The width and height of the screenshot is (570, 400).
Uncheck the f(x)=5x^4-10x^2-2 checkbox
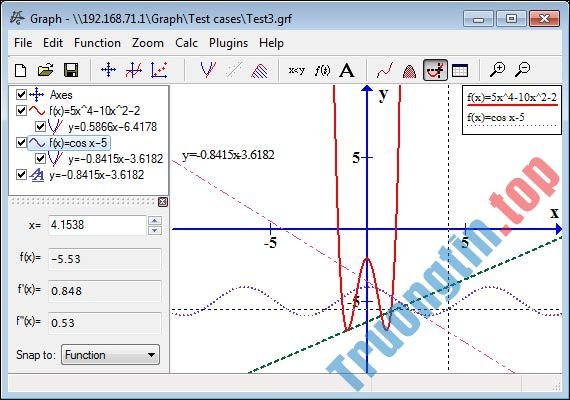[21, 110]
